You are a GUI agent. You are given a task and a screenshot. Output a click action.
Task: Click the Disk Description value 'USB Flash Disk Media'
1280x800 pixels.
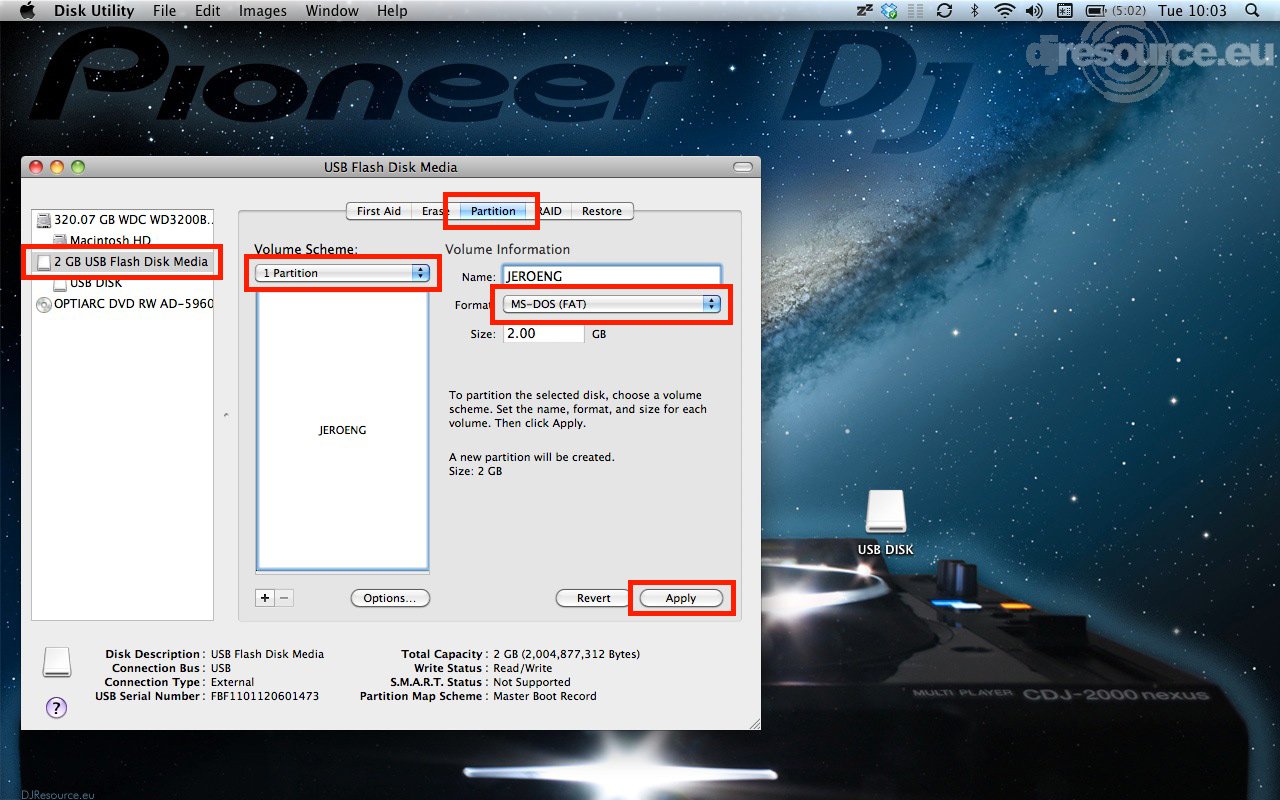point(267,654)
